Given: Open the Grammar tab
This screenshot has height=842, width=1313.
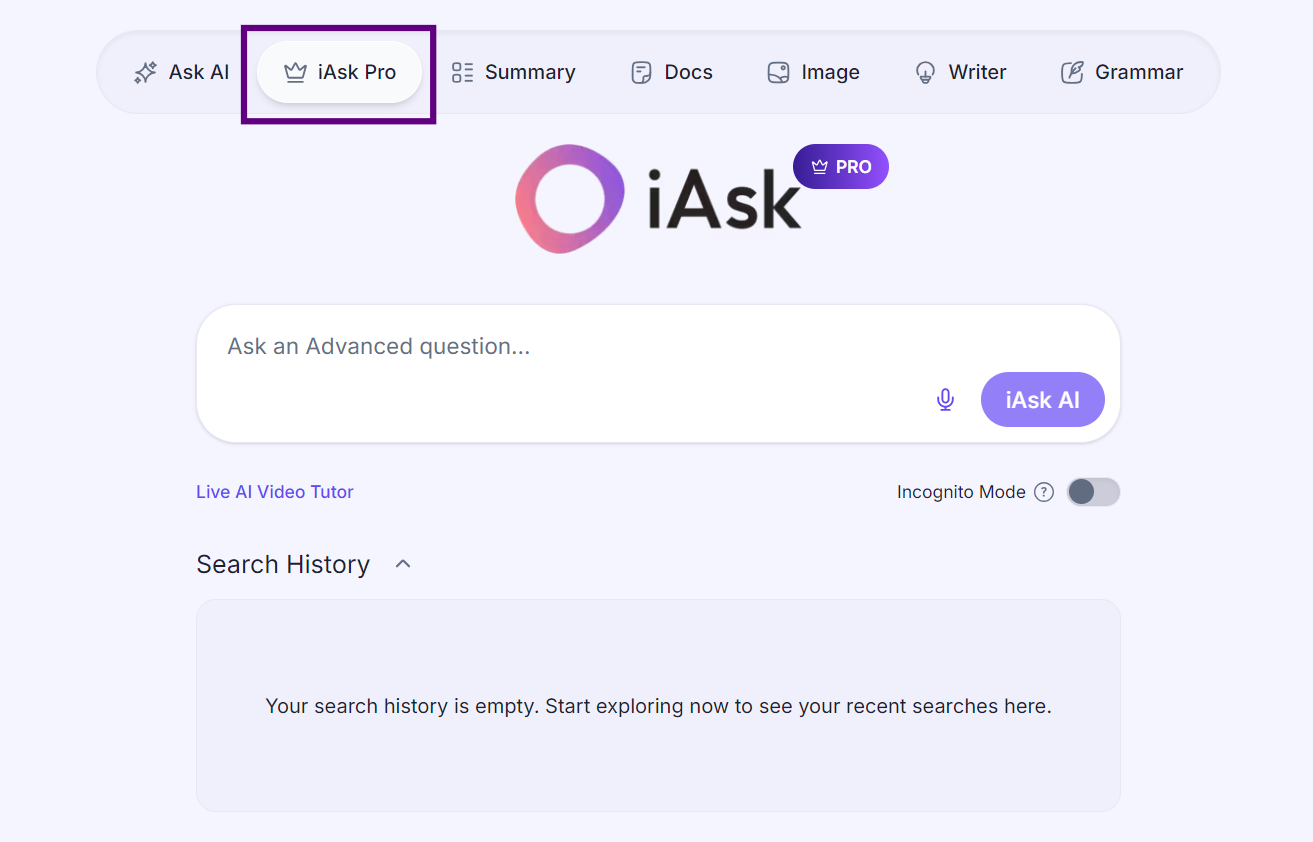Looking at the screenshot, I should point(1121,72).
